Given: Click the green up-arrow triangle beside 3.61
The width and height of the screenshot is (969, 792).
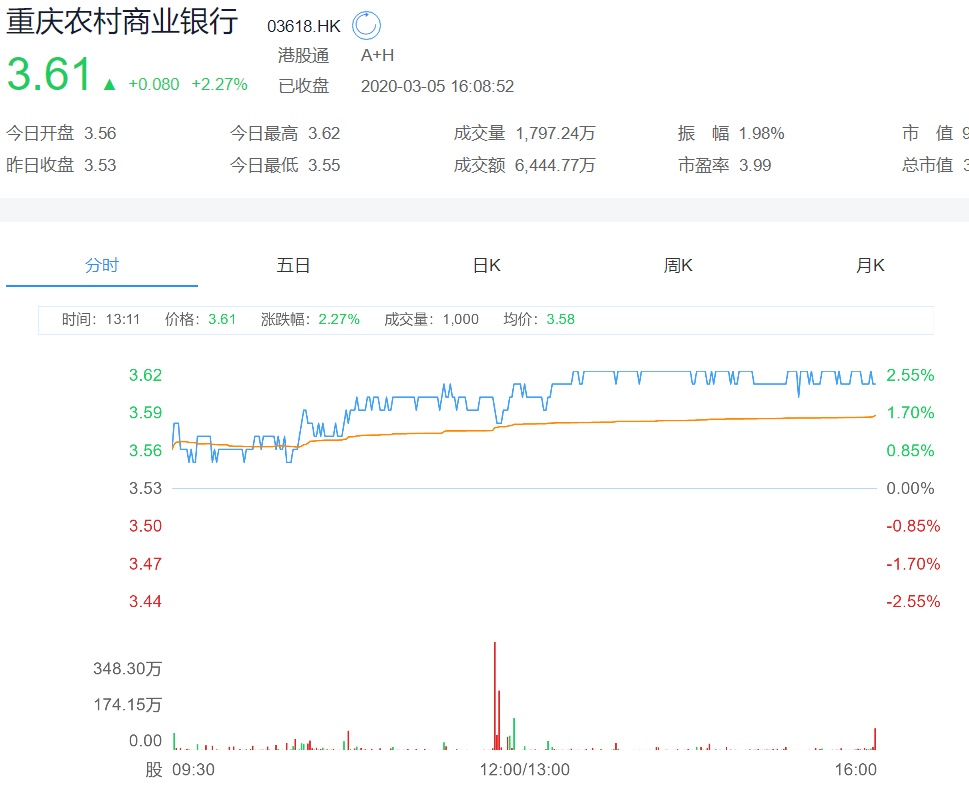Looking at the screenshot, I should (109, 84).
